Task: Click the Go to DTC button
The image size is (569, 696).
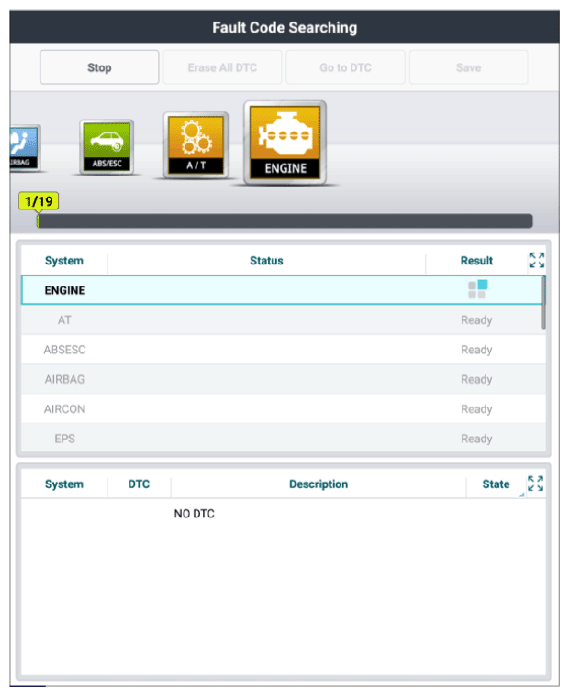Action: click(345, 67)
